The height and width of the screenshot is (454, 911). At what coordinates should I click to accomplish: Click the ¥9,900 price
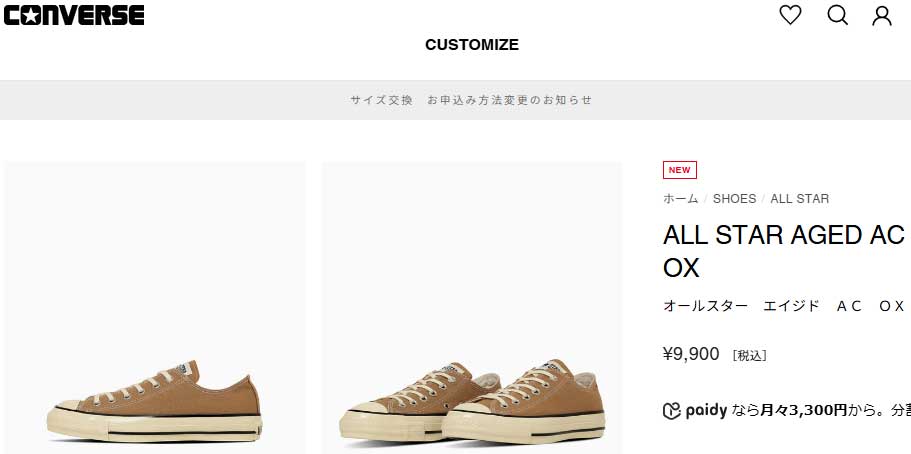point(691,353)
